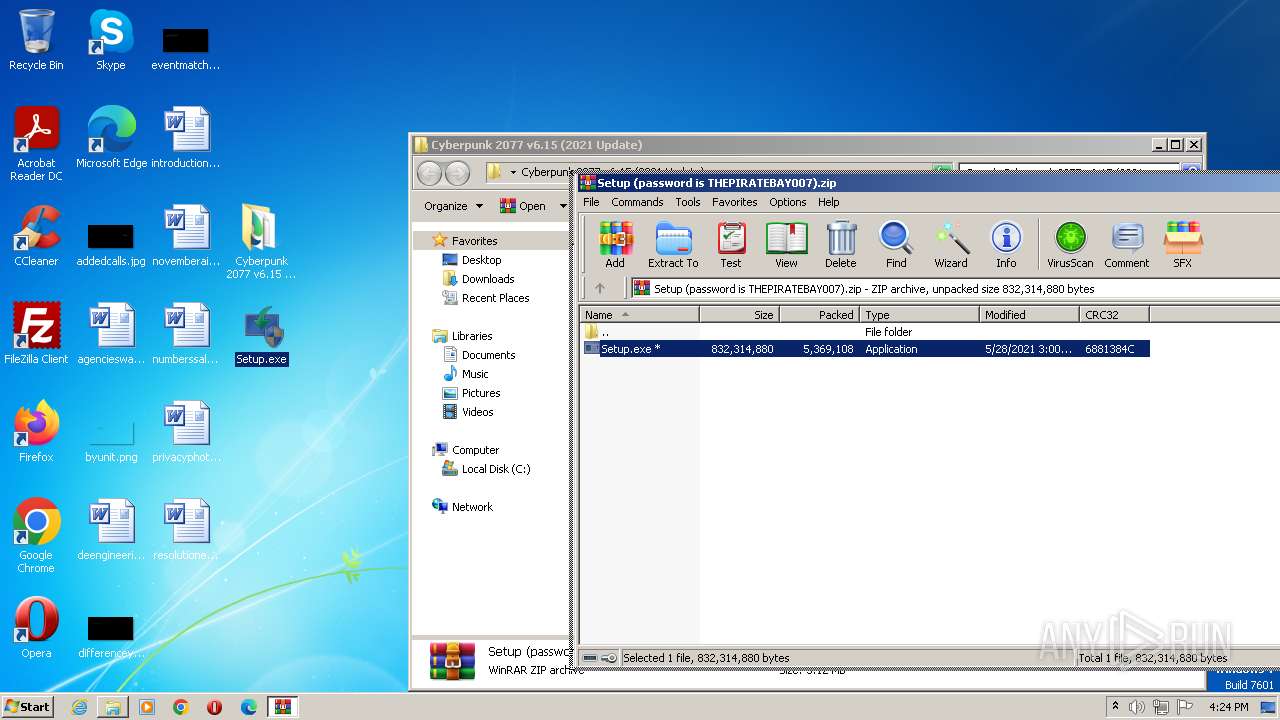Select Google Chrome desktop shortcut

36,536
